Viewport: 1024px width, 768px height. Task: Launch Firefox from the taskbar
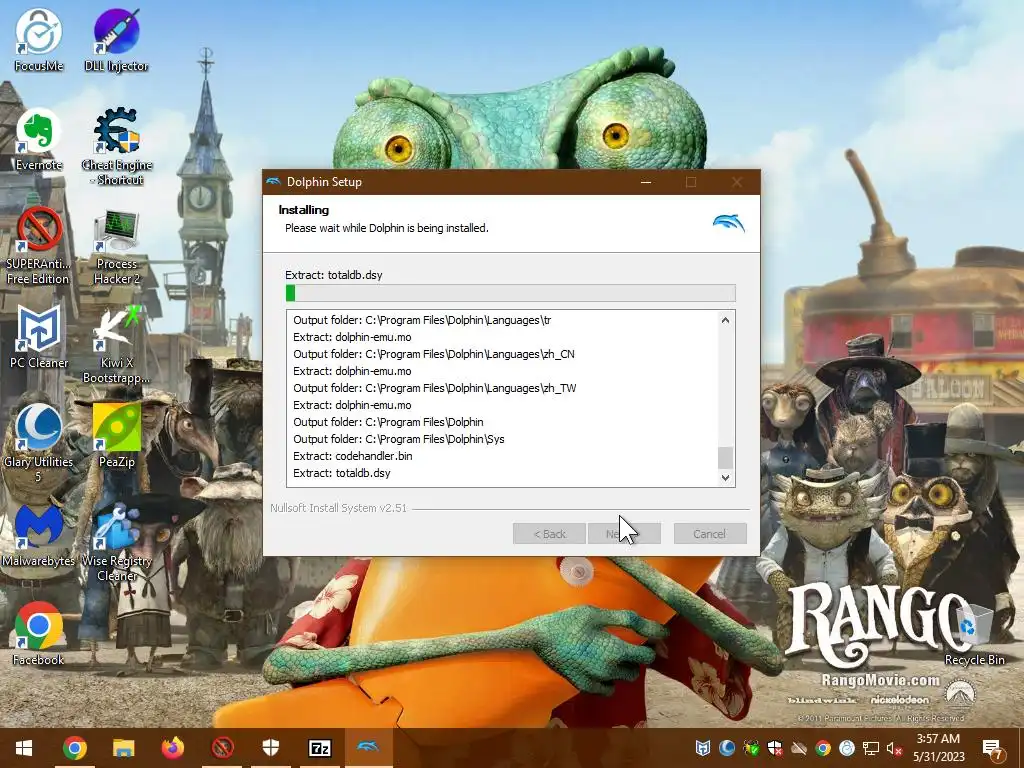(x=172, y=748)
